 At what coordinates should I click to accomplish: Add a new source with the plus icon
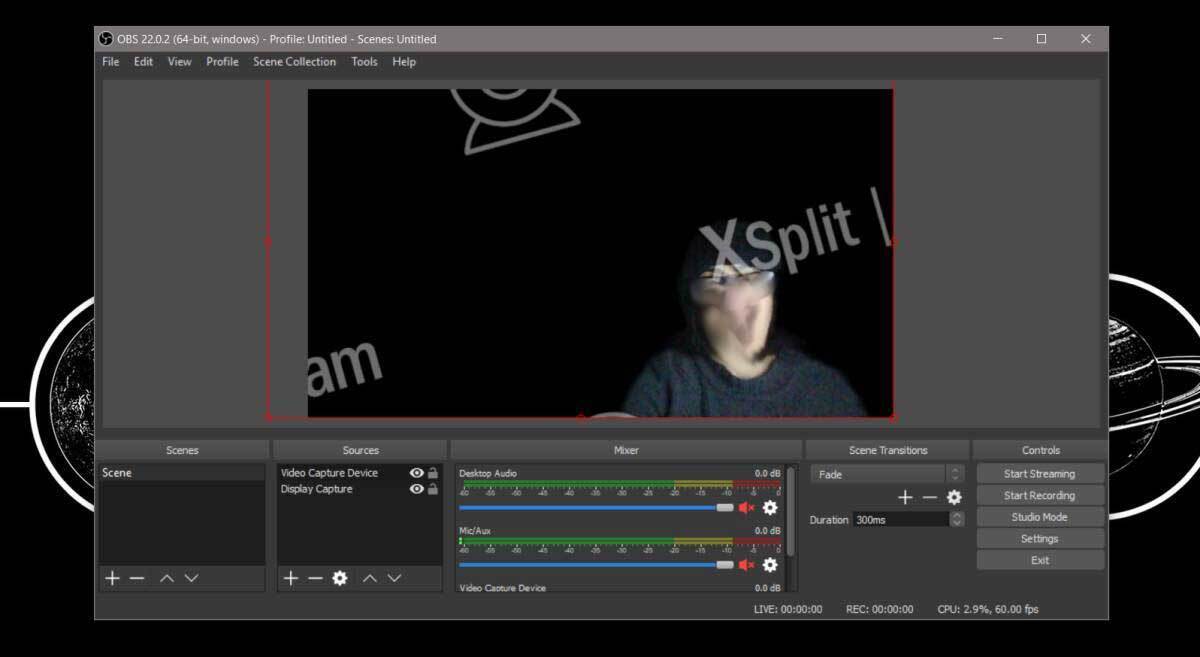290,578
